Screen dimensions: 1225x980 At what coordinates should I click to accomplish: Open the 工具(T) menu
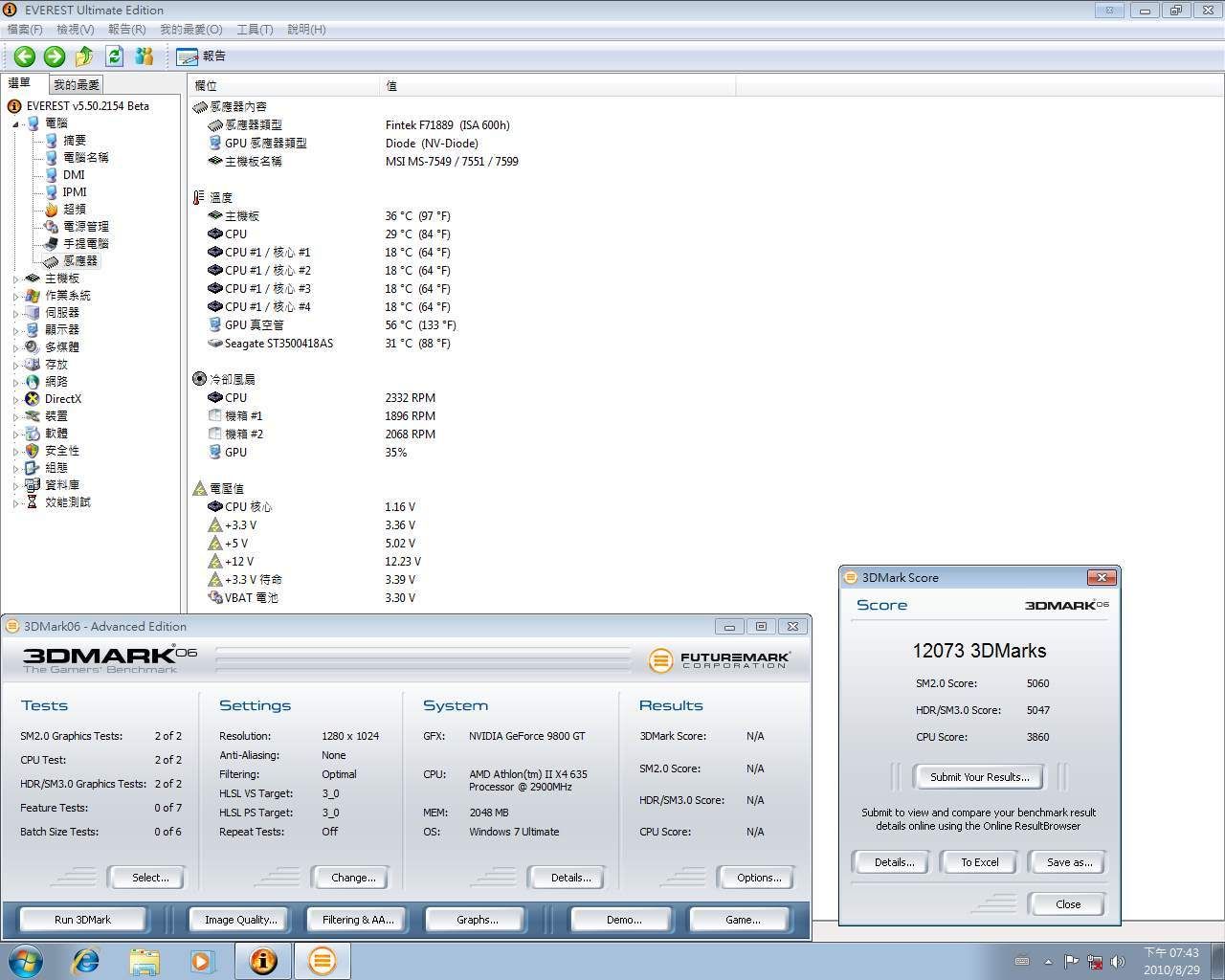(x=255, y=30)
